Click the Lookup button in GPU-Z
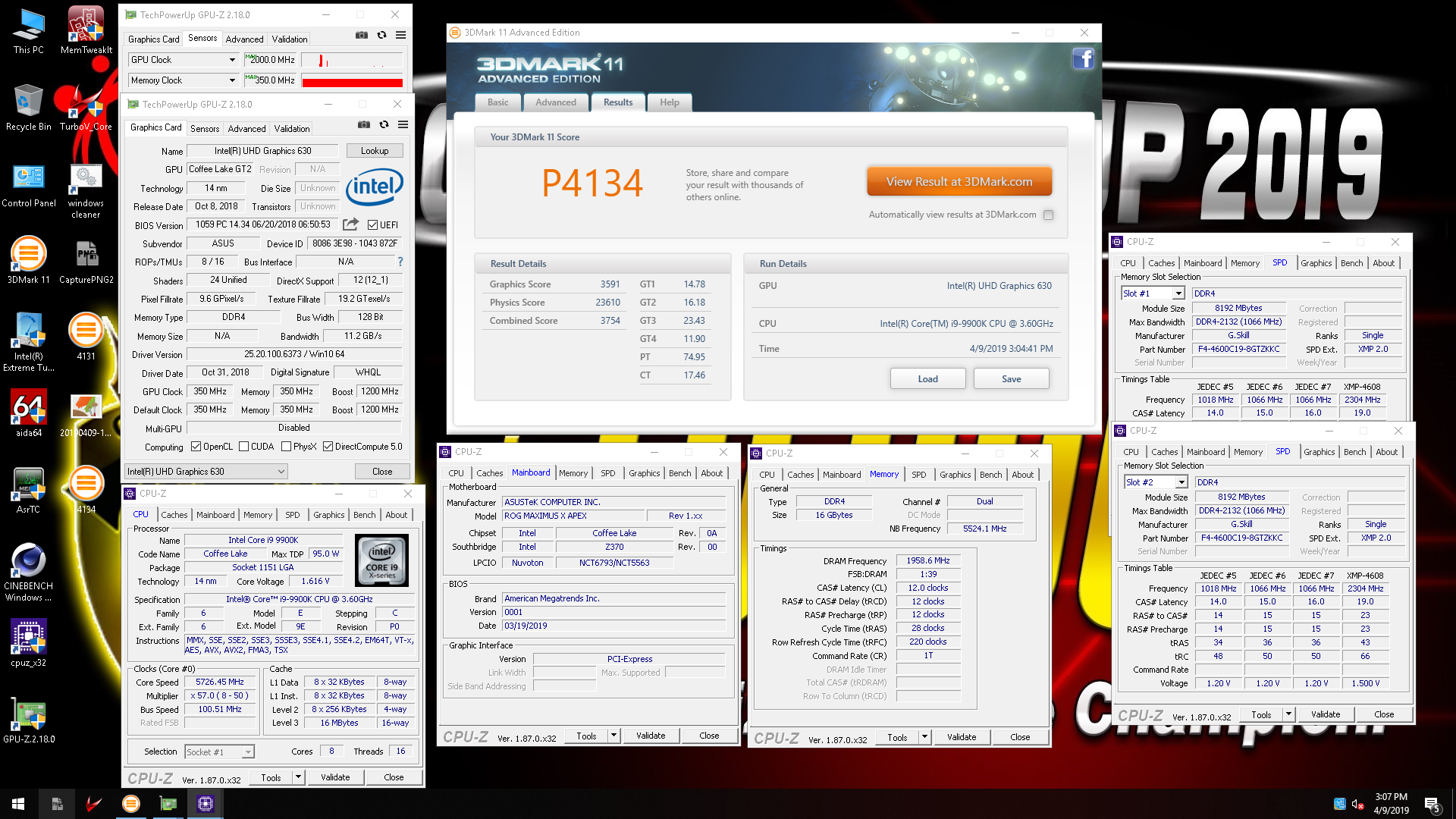Viewport: 1456px width, 819px height. pyautogui.click(x=375, y=151)
